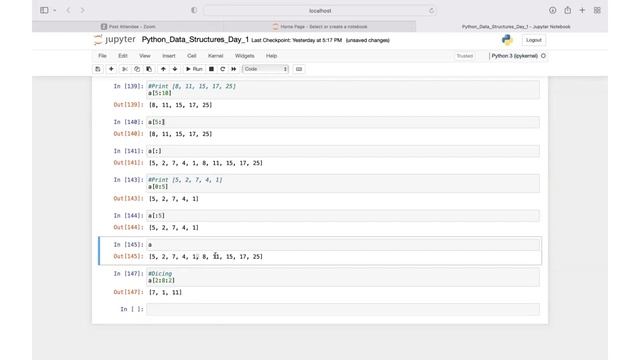Click input cell 144 containing a[:5]

(x=343, y=216)
